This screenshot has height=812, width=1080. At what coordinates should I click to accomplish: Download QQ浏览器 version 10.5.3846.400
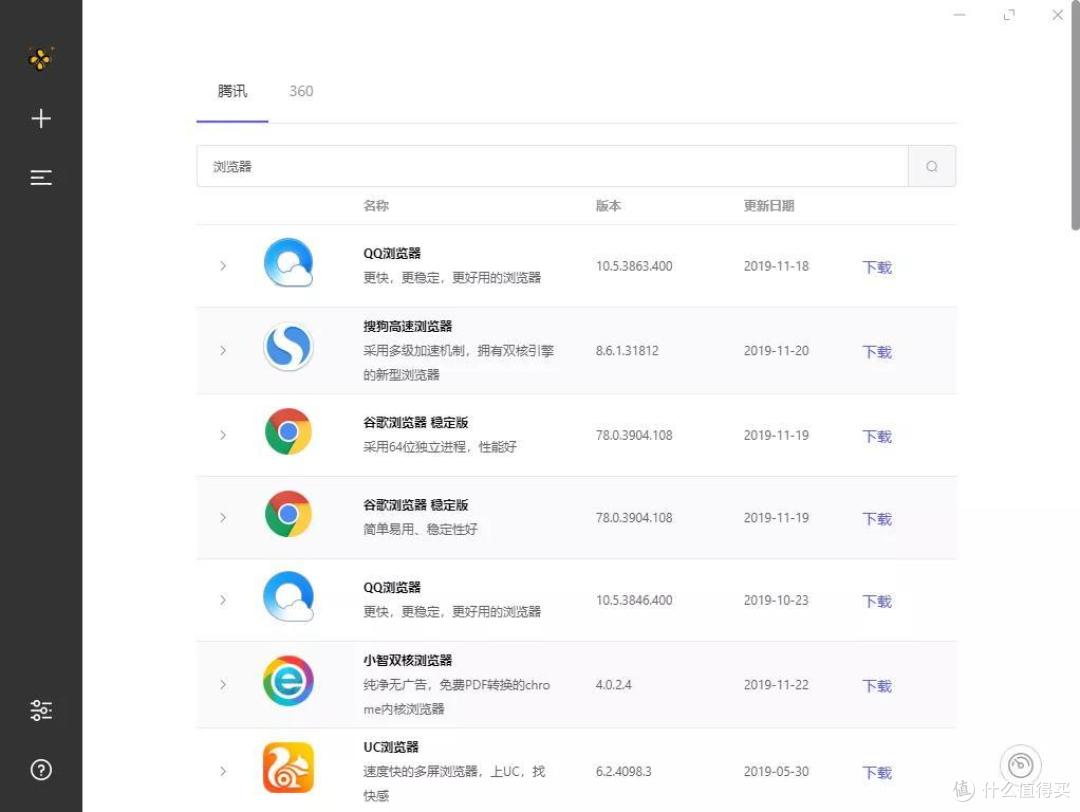point(877,601)
